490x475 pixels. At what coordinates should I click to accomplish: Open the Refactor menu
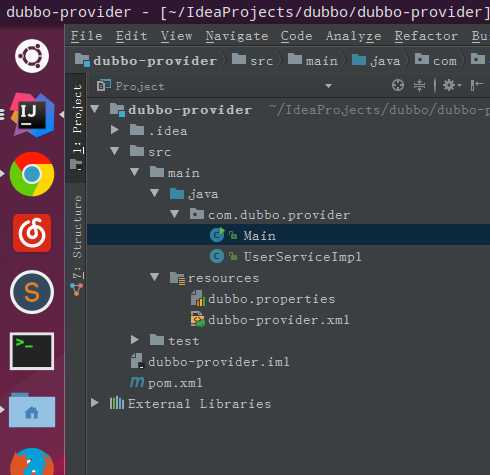(426, 36)
